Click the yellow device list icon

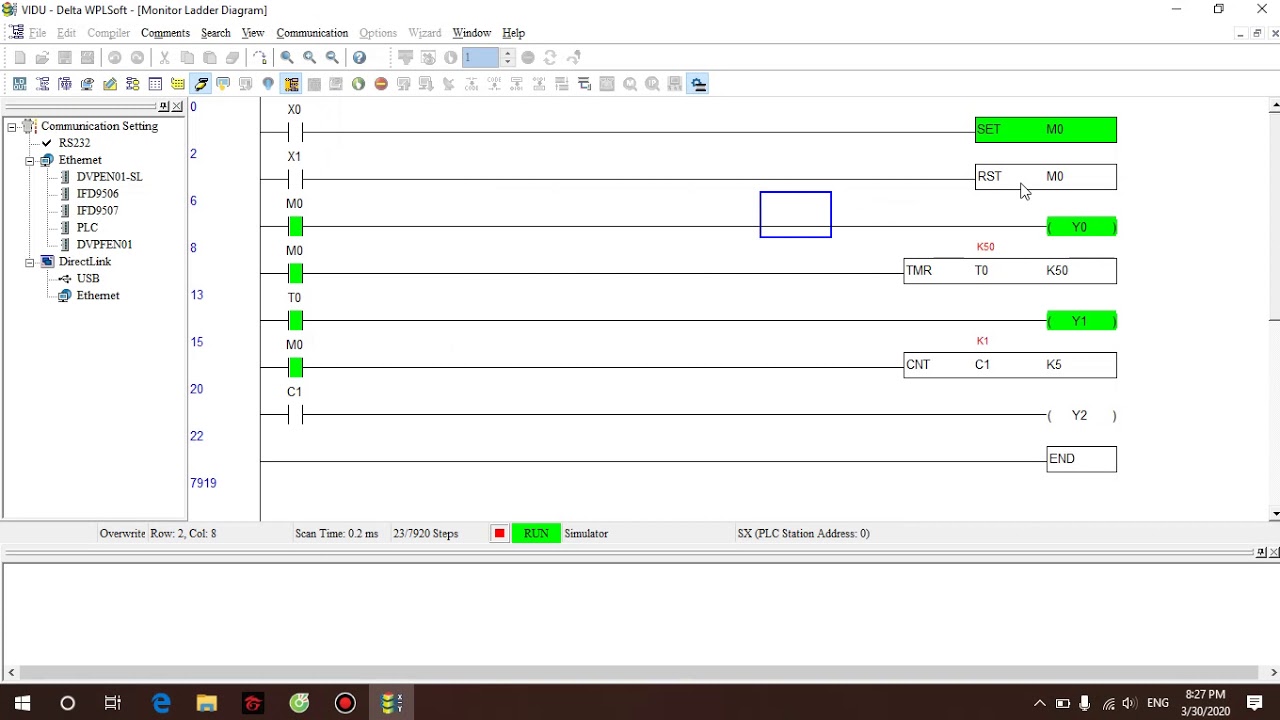(x=178, y=84)
